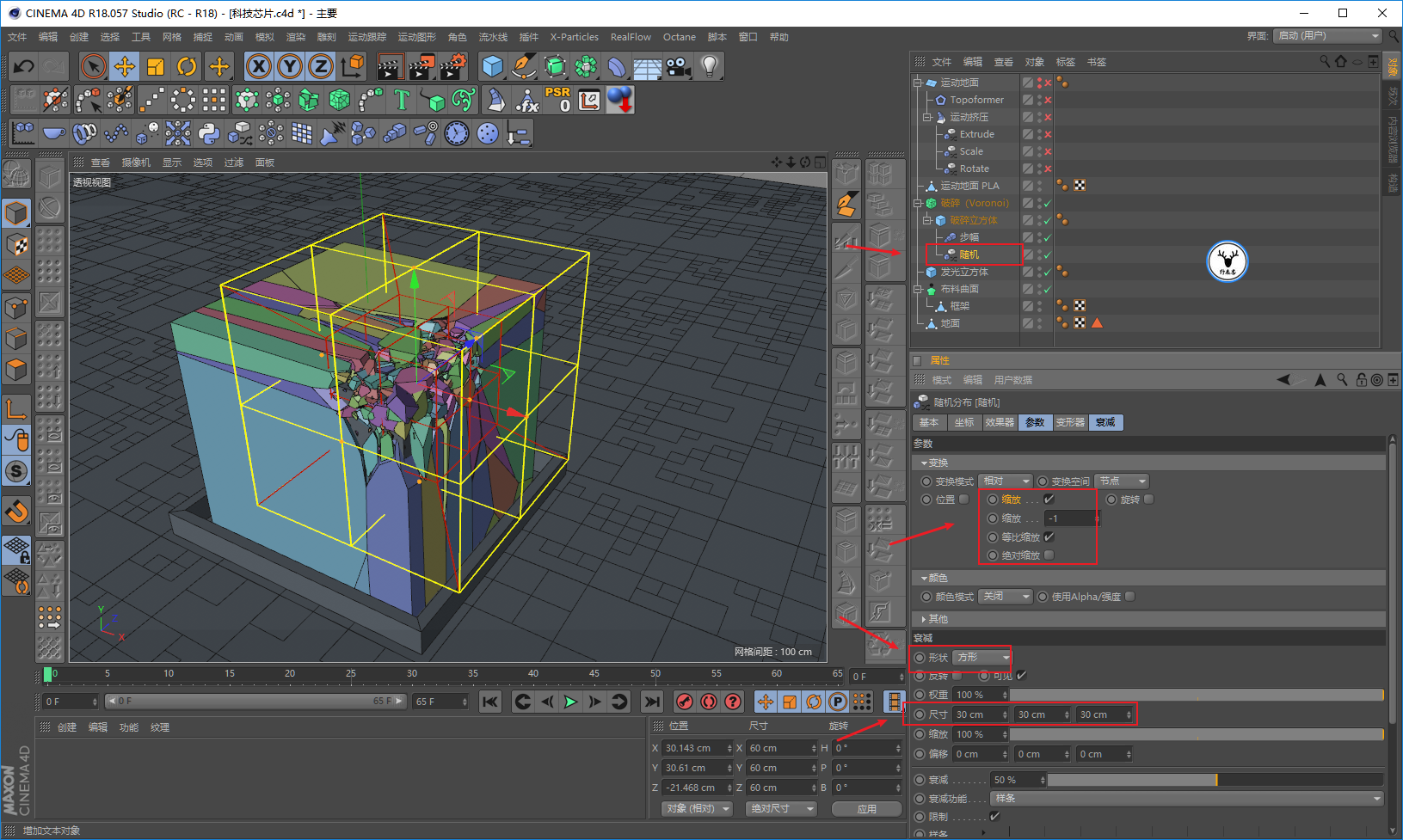Open the 形状 shape dropdown showing 方形

pyautogui.click(x=982, y=658)
